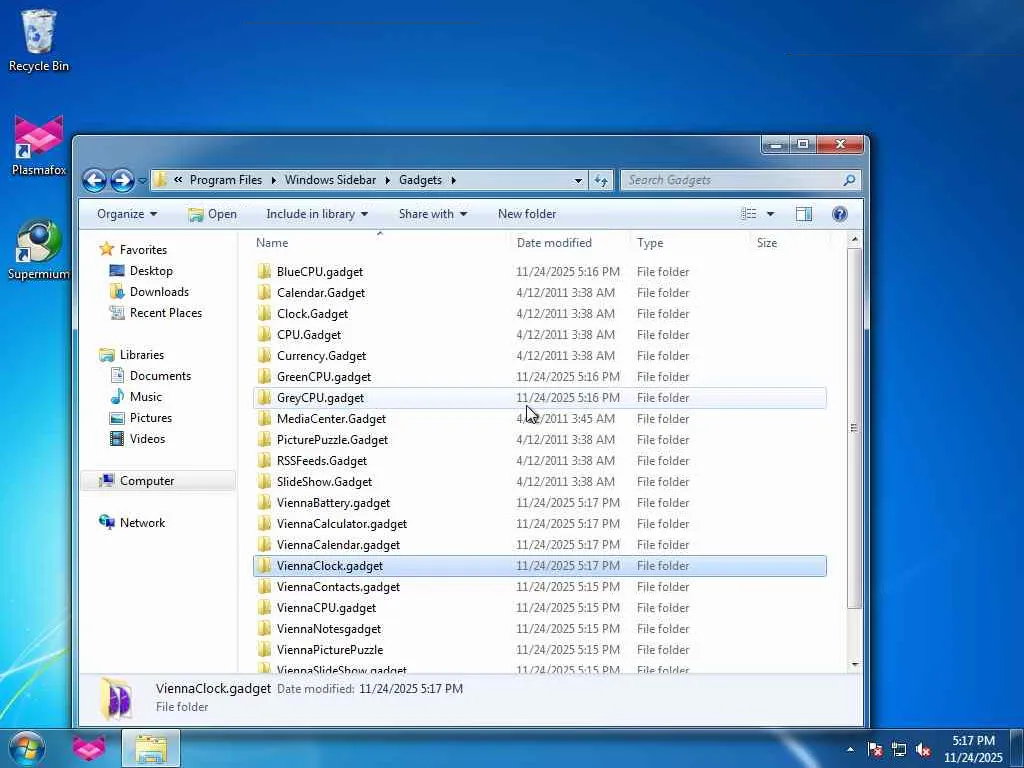
Task: Click the Forward navigation arrow
Action: pos(122,180)
